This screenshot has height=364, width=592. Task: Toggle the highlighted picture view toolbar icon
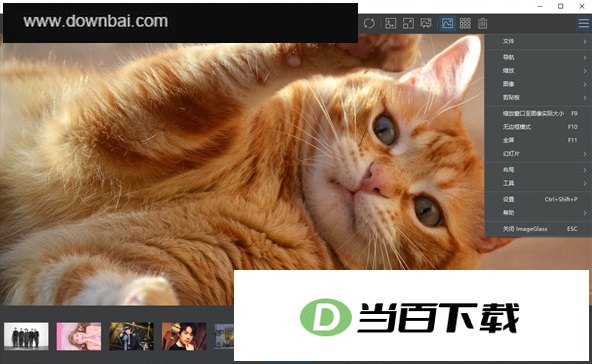pos(447,23)
